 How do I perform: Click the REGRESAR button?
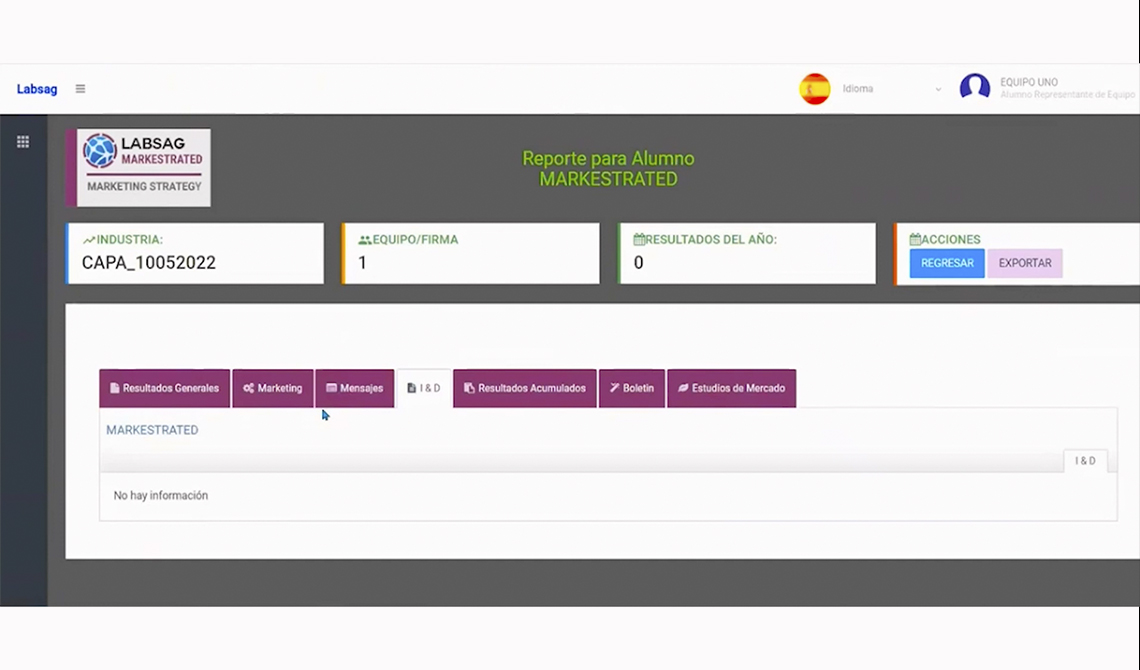[x=947, y=263]
